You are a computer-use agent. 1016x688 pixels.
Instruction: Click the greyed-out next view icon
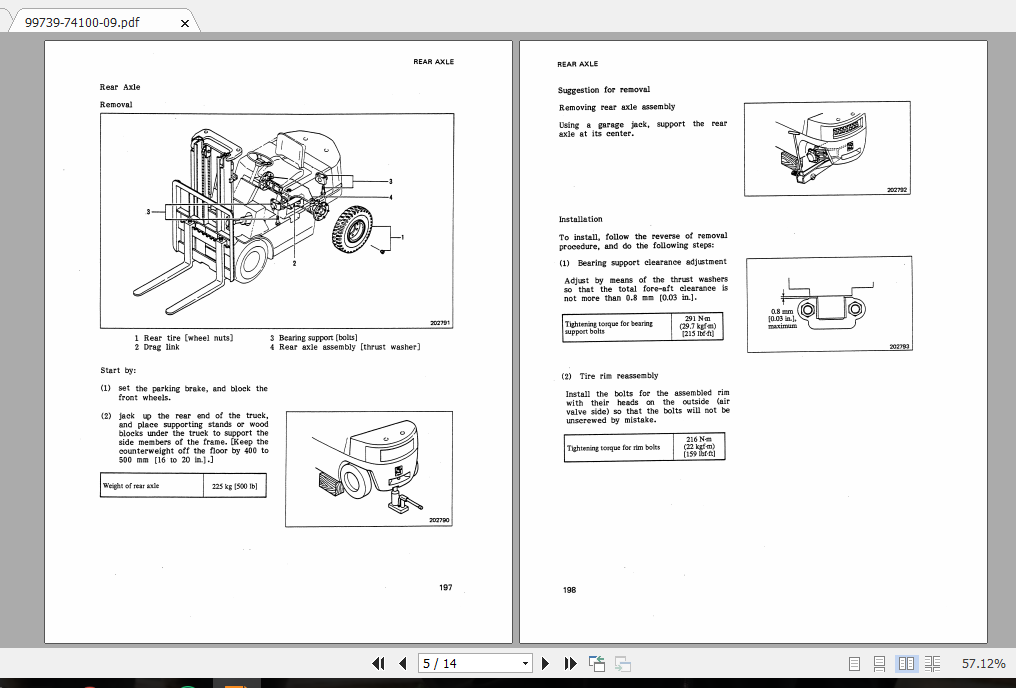point(622,663)
